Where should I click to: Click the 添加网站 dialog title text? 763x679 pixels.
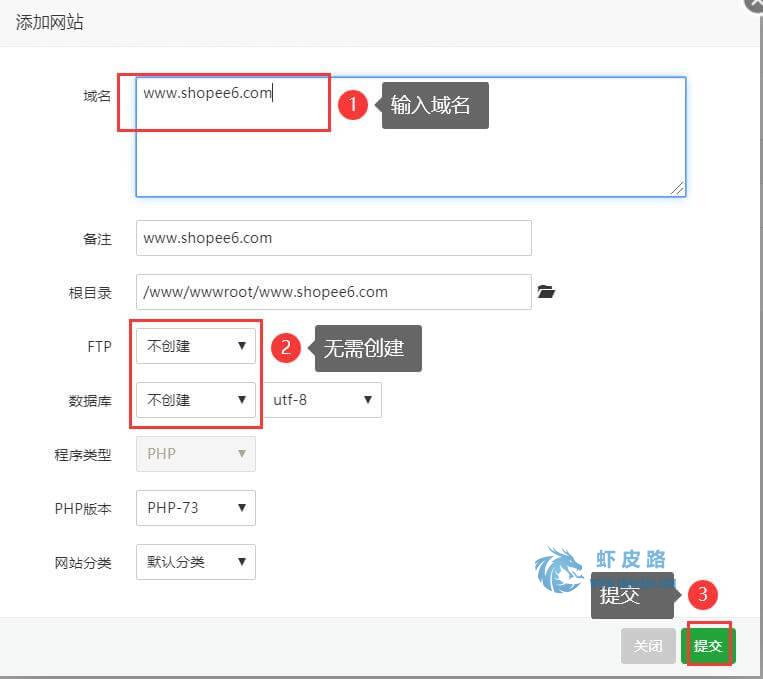click(49, 22)
